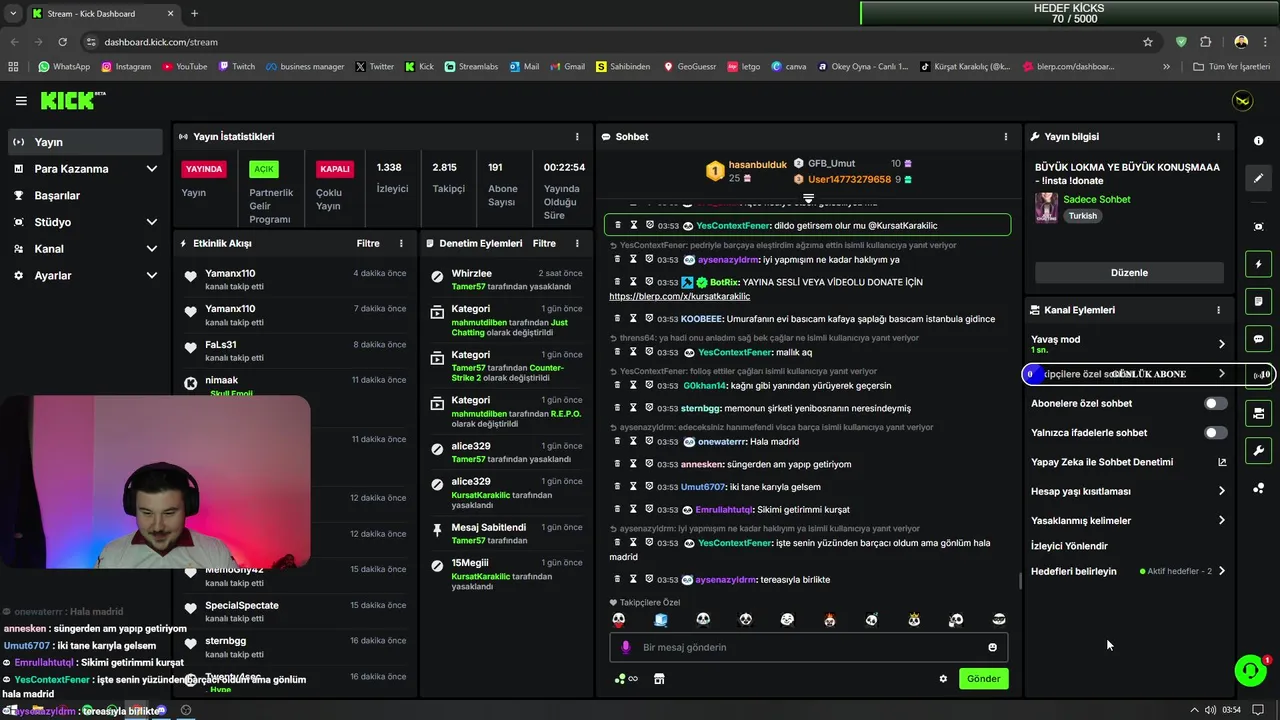
Task: Click the document icon in right toolbar
Action: (1258, 301)
